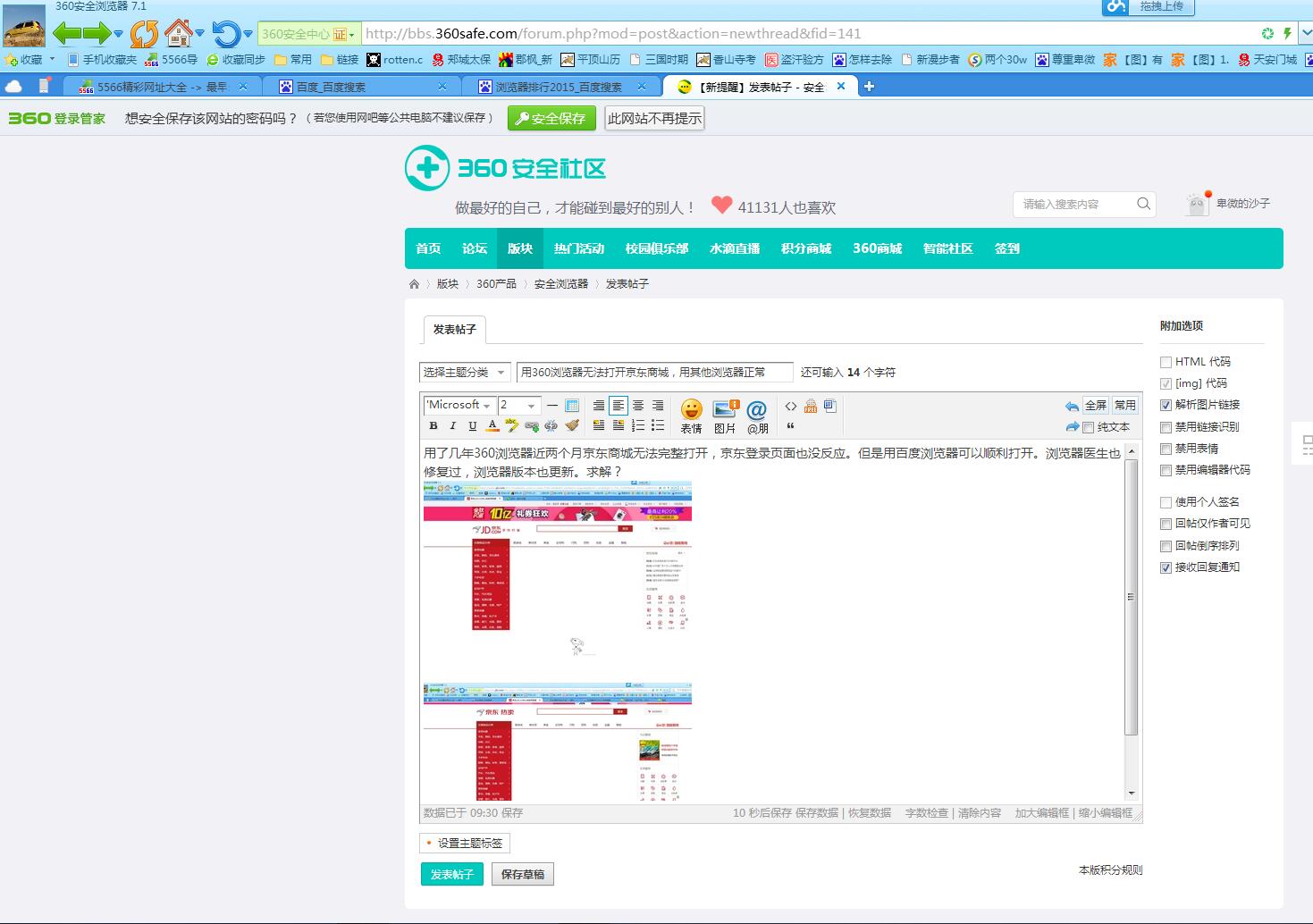Insert a hyperlink in the editor
This screenshot has height=924, width=1313.
coord(532,426)
